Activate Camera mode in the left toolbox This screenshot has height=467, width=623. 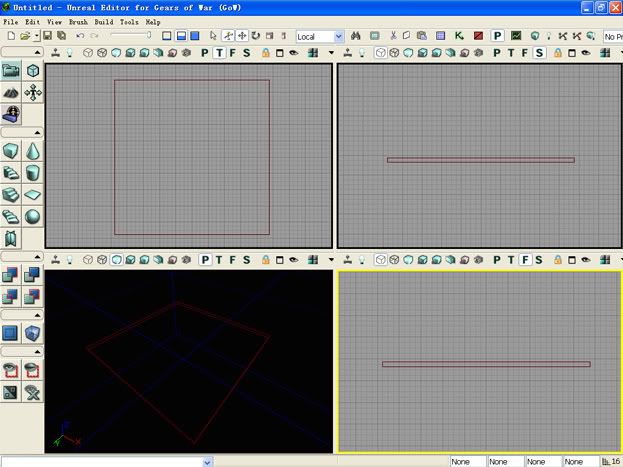tap(11, 71)
